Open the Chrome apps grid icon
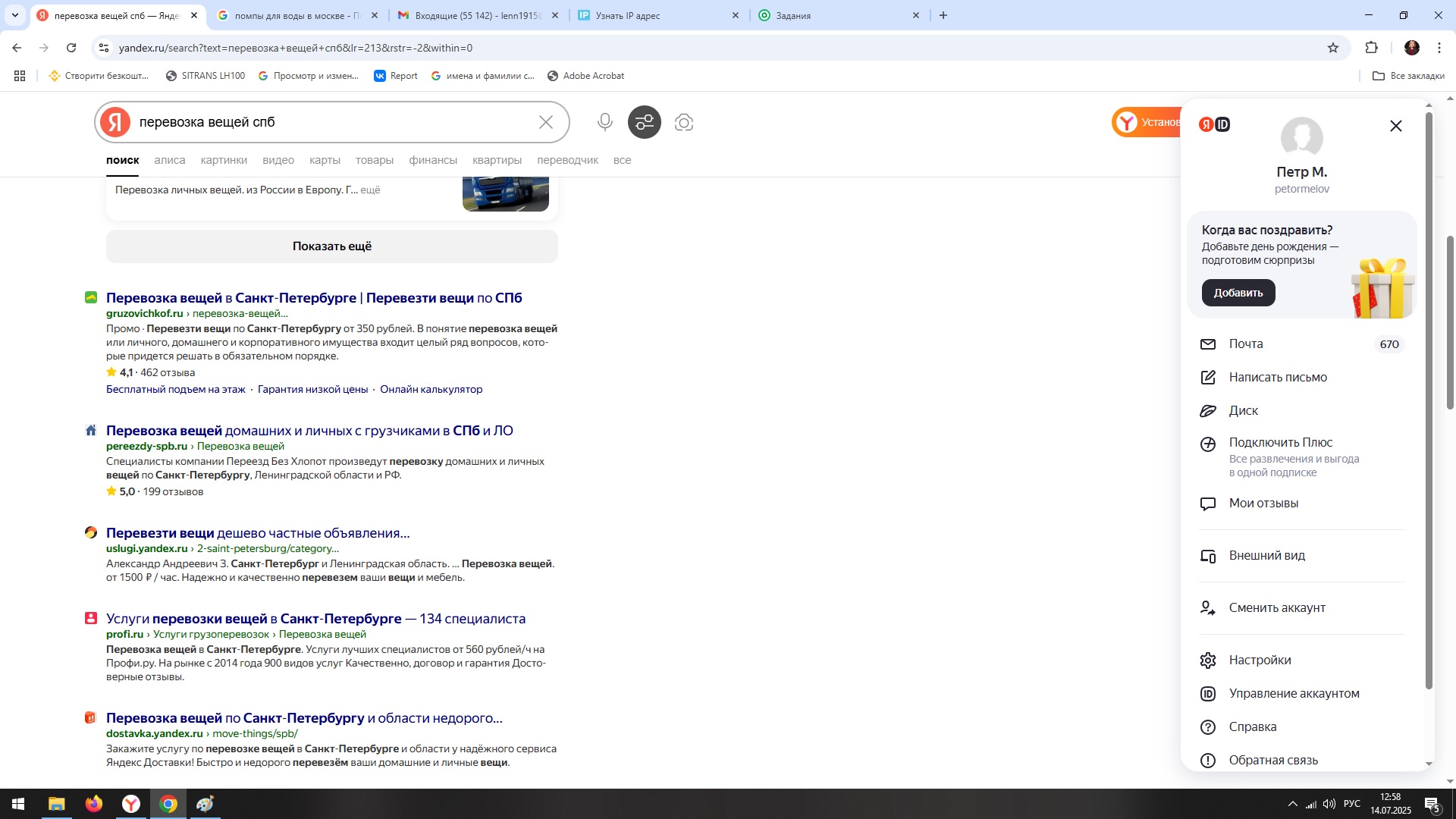The width and height of the screenshot is (1456, 819). [20, 76]
